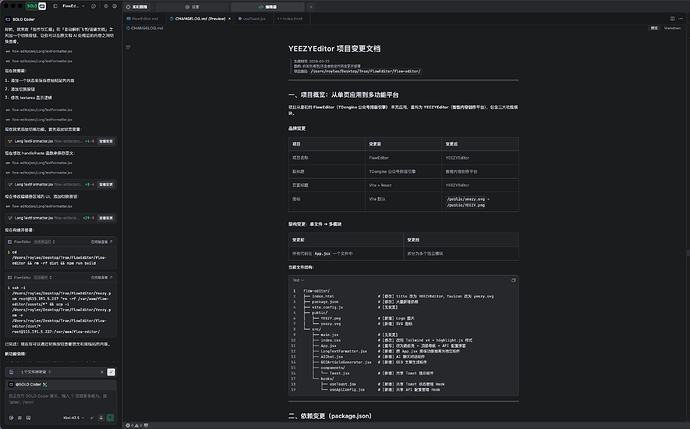Open the index.html file tab
This screenshot has width=690, height=429.
point(290,18)
